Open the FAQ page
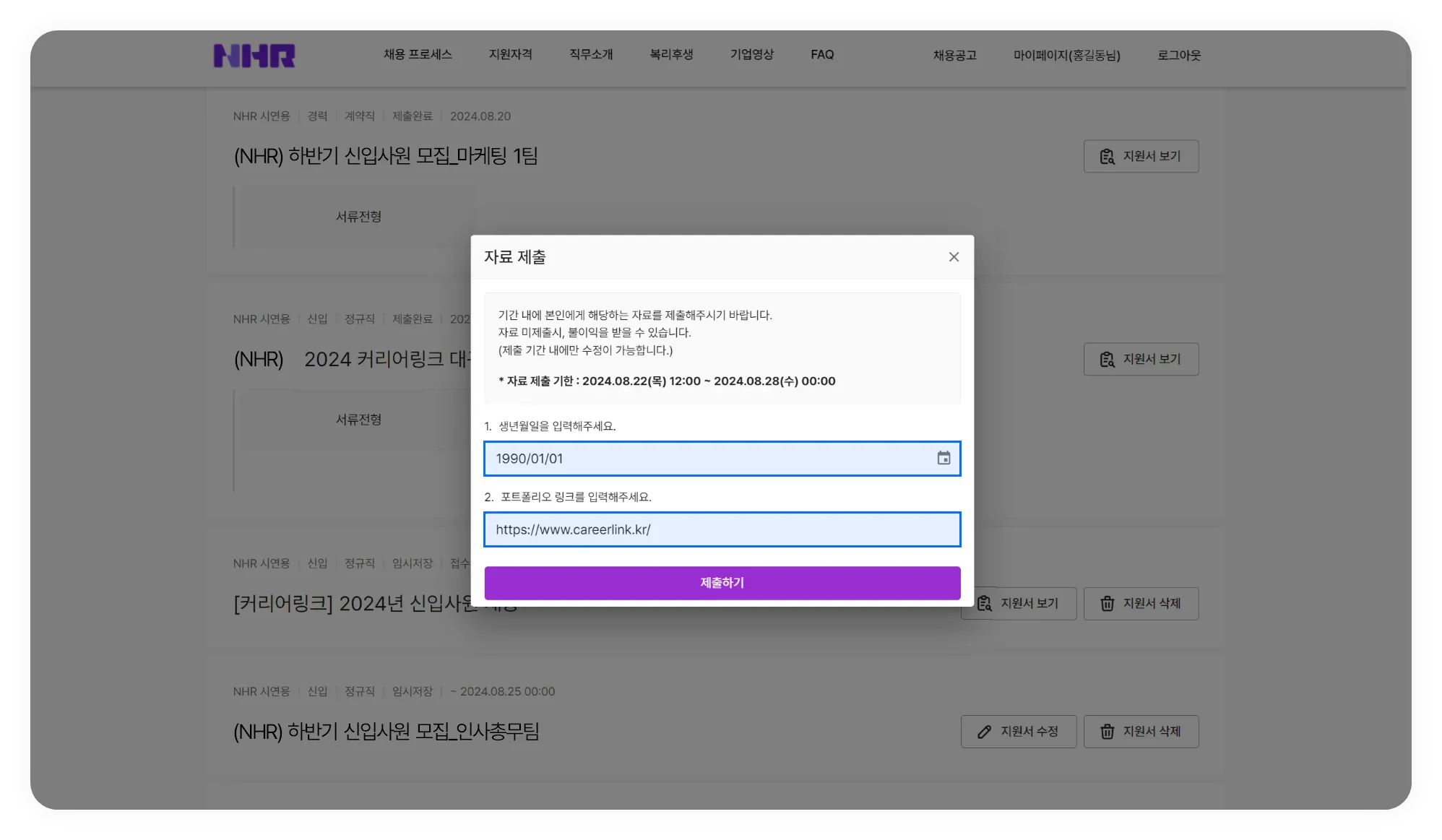This screenshot has height=840, width=1442. click(822, 55)
